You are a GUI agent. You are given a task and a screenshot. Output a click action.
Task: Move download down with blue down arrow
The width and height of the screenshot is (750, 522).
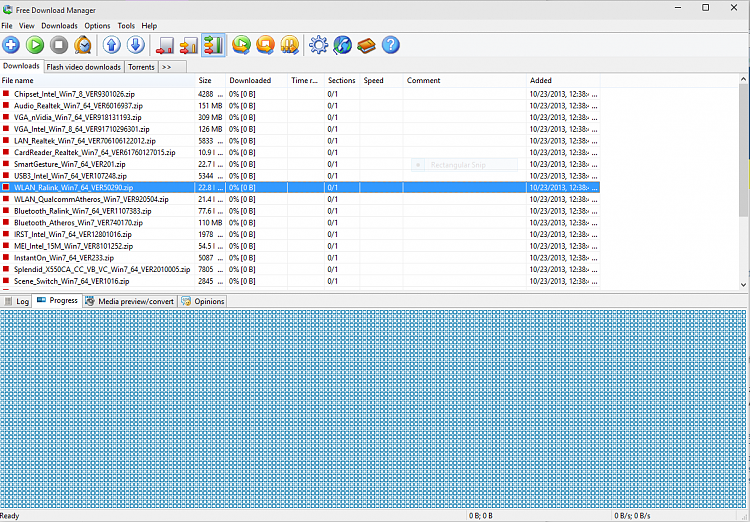(136, 45)
